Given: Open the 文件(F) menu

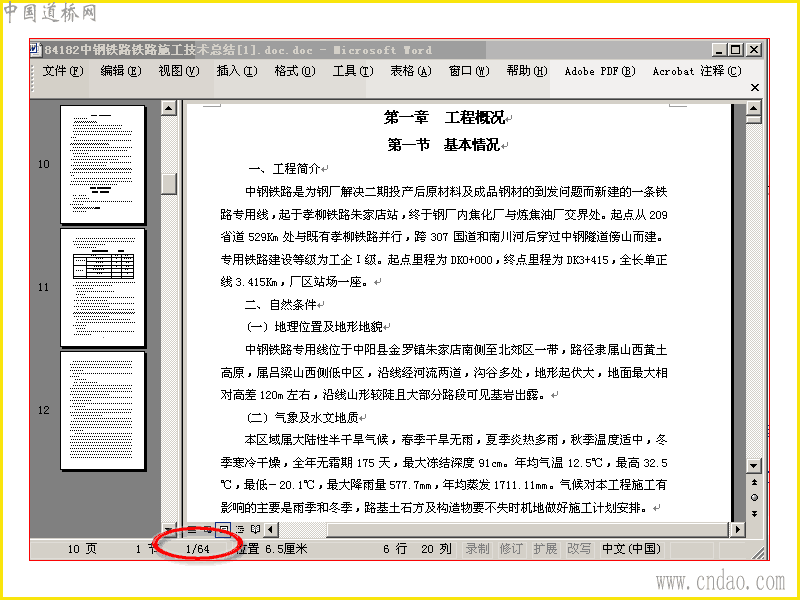Looking at the screenshot, I should [x=63, y=71].
